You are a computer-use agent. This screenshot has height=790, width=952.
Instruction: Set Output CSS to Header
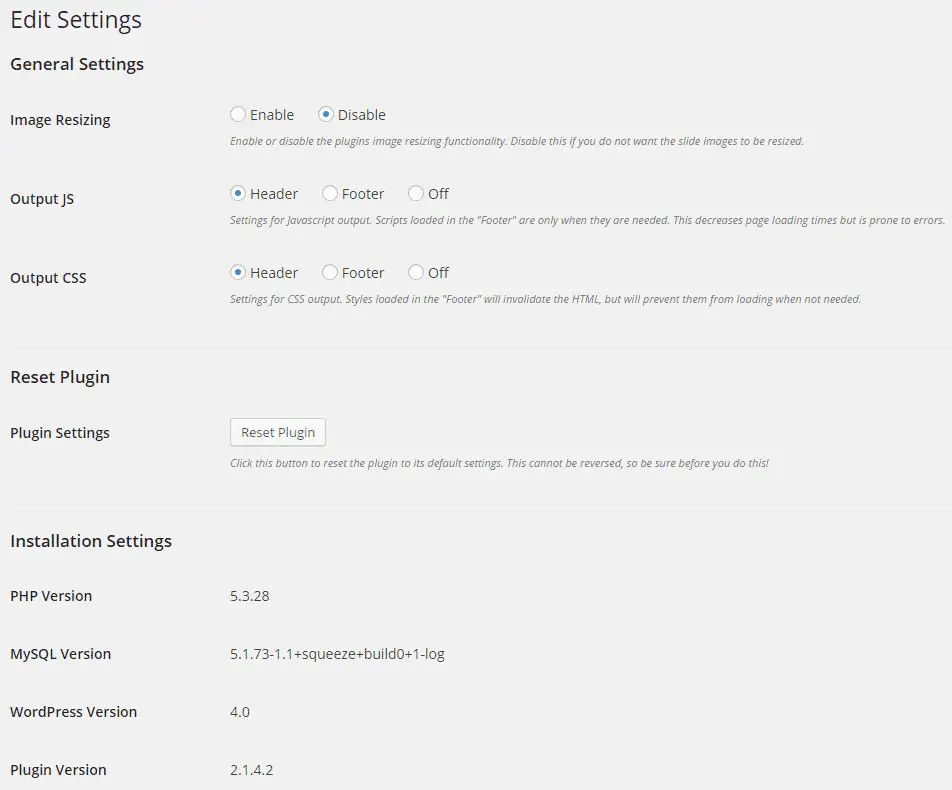pyautogui.click(x=238, y=272)
